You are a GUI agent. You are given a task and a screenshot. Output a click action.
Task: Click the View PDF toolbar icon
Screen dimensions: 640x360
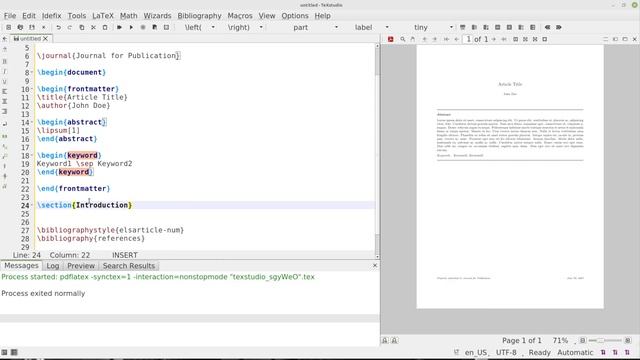pos(154,27)
